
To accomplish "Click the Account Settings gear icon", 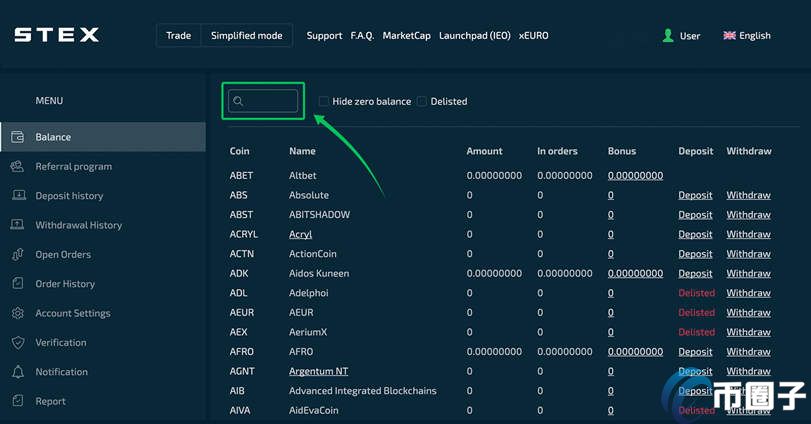I will [x=18, y=313].
